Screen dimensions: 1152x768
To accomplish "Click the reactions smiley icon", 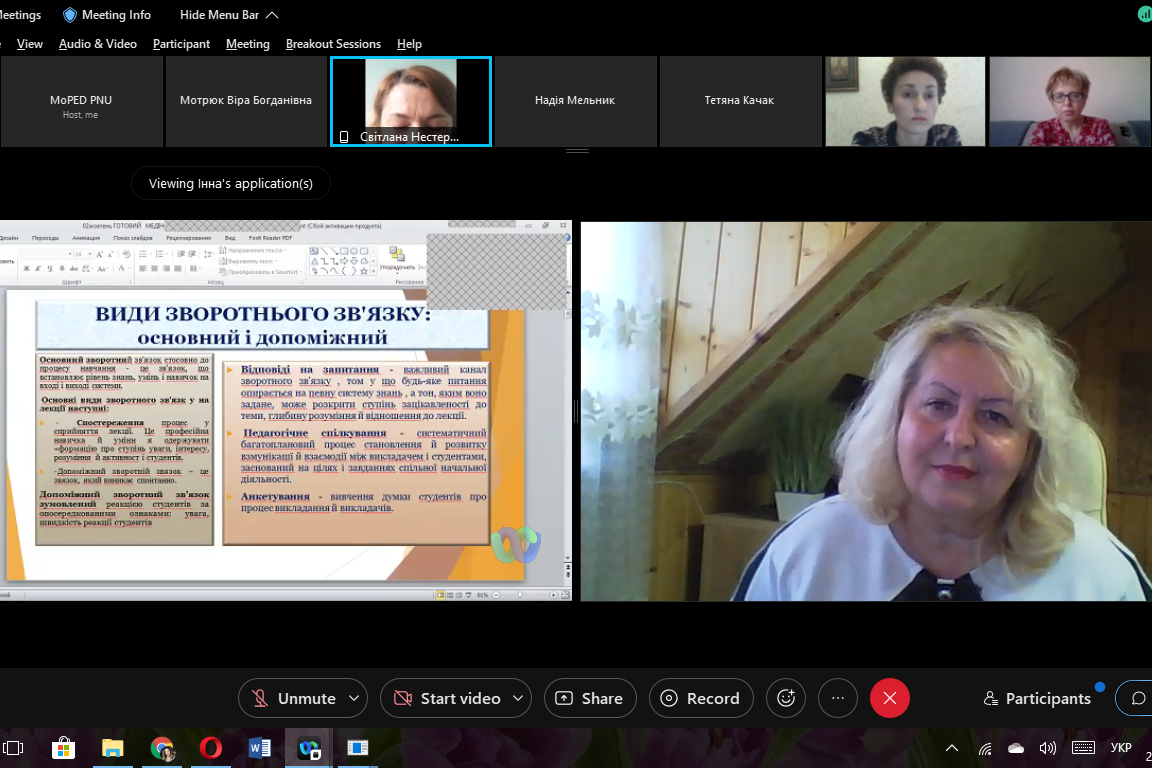I will click(x=786, y=698).
